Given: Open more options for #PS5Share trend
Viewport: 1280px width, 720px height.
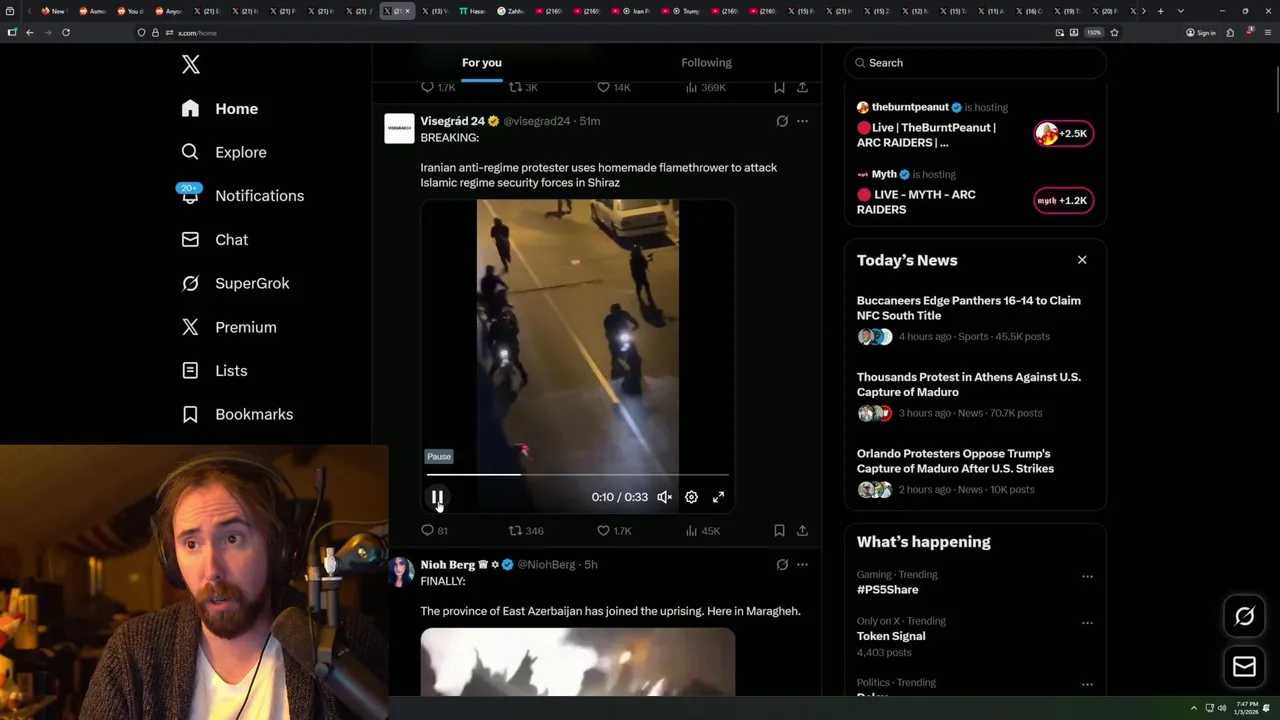Looking at the screenshot, I should coord(1087,576).
